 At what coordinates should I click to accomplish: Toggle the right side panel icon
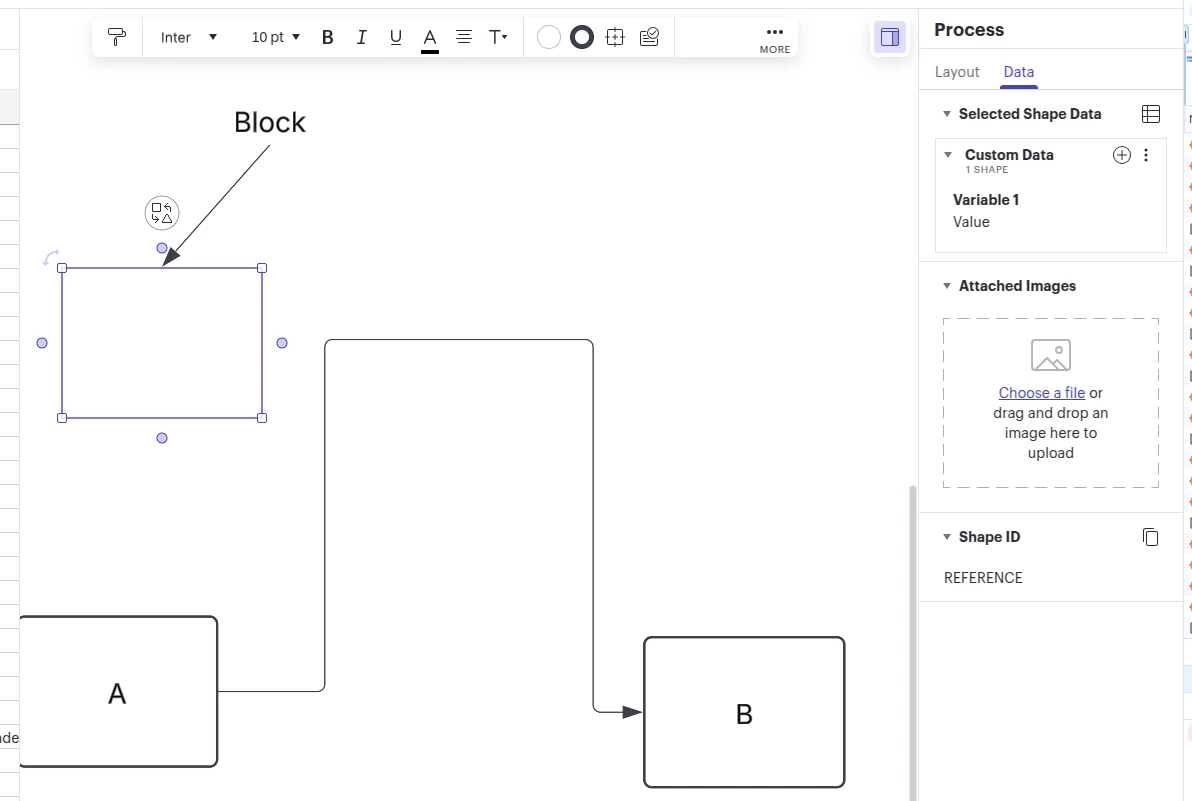889,36
